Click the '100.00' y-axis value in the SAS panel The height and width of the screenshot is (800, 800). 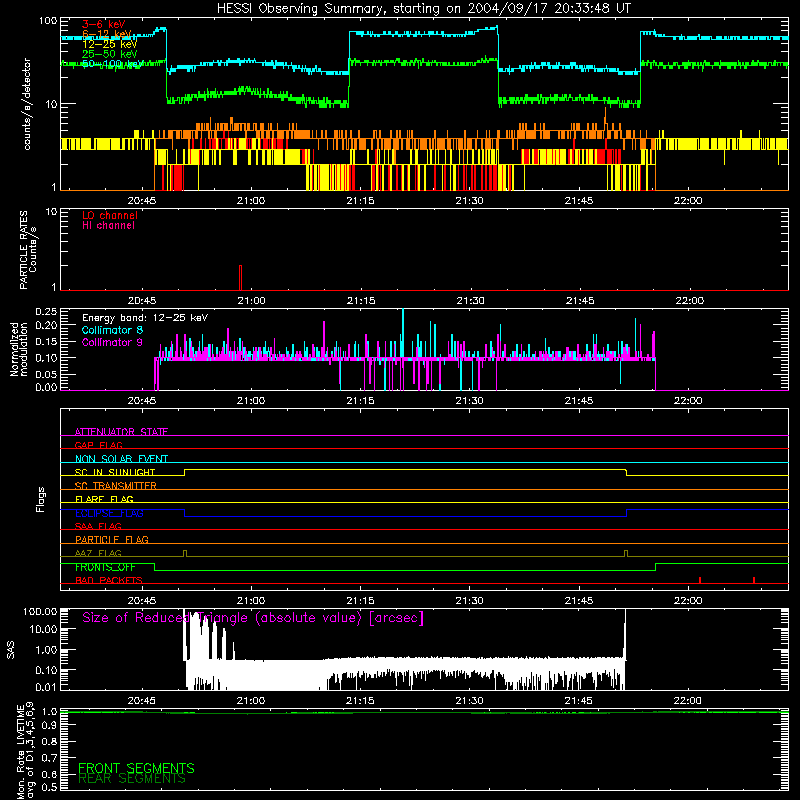click(40, 611)
